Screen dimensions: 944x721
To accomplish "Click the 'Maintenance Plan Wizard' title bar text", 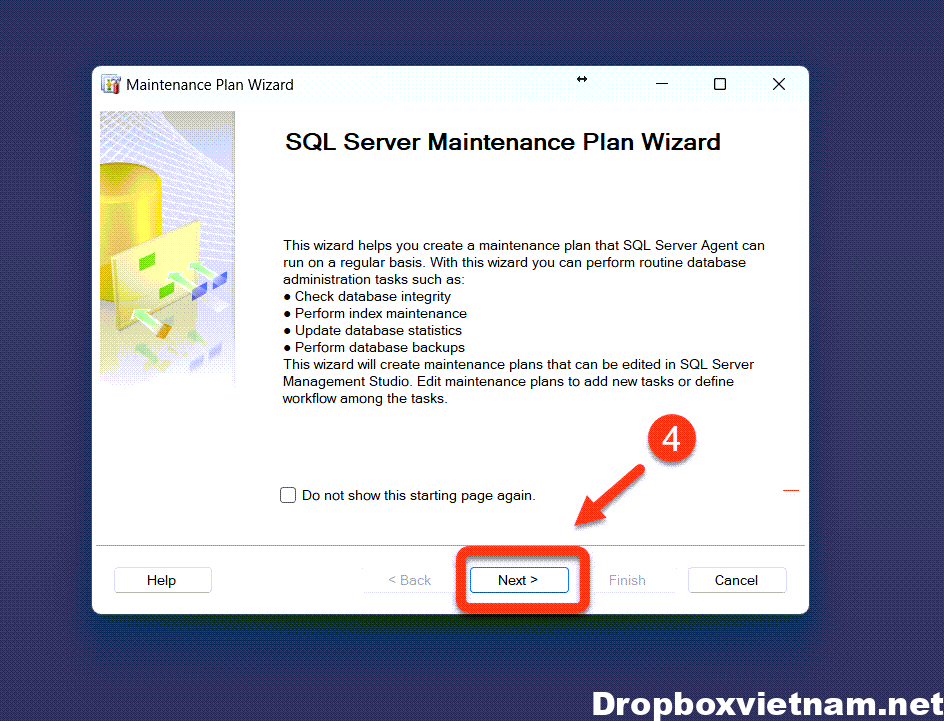I will (210, 85).
